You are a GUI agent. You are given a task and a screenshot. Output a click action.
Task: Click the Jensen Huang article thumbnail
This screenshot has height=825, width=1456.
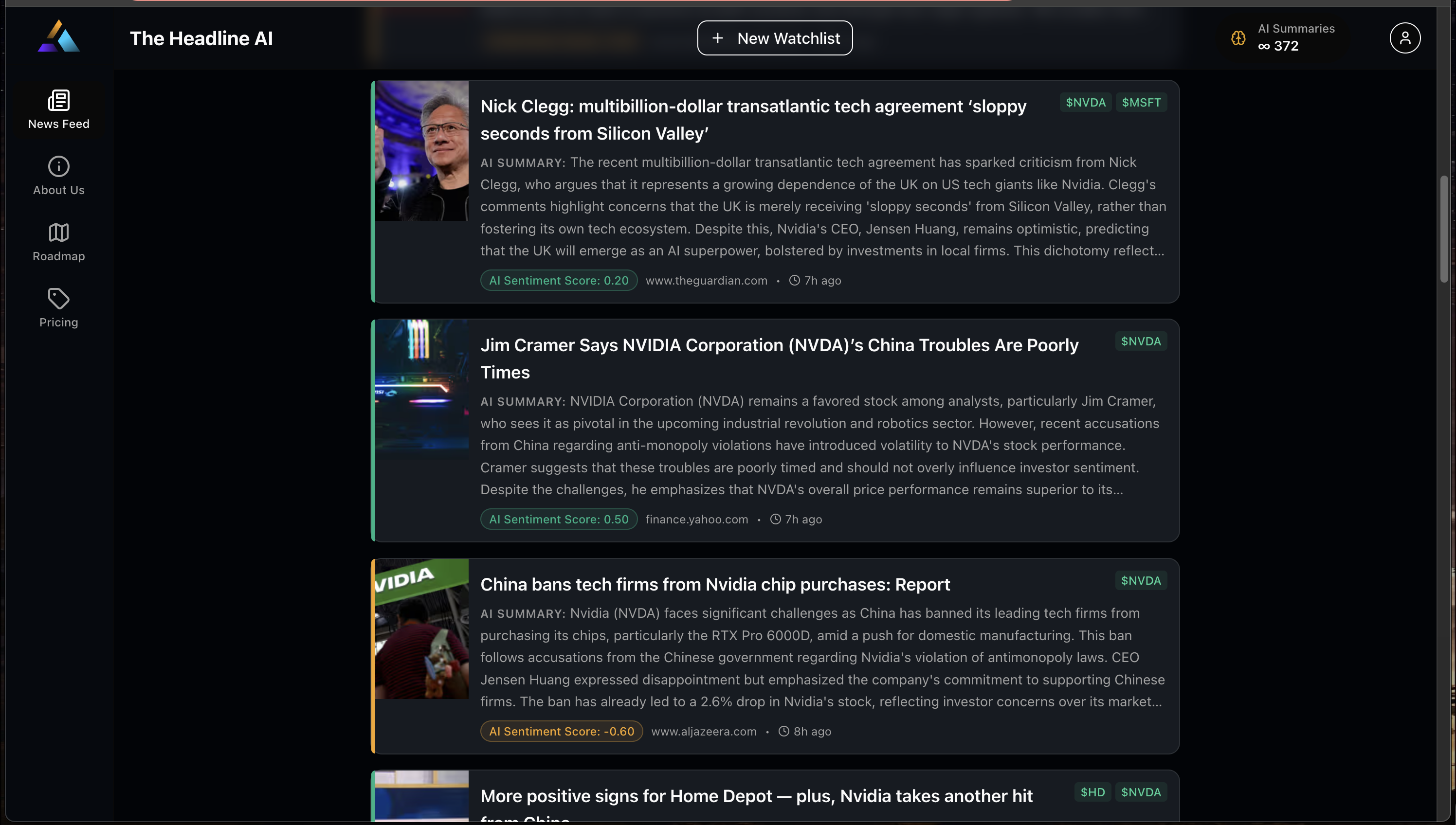click(422, 151)
